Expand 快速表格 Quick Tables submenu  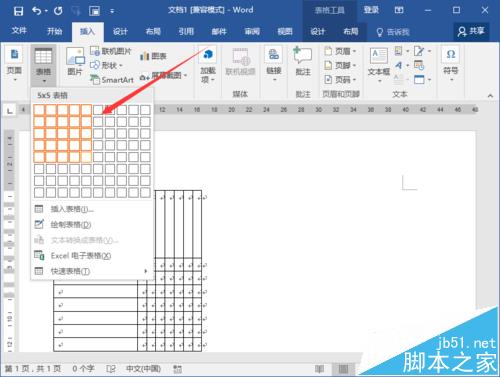coord(92,271)
